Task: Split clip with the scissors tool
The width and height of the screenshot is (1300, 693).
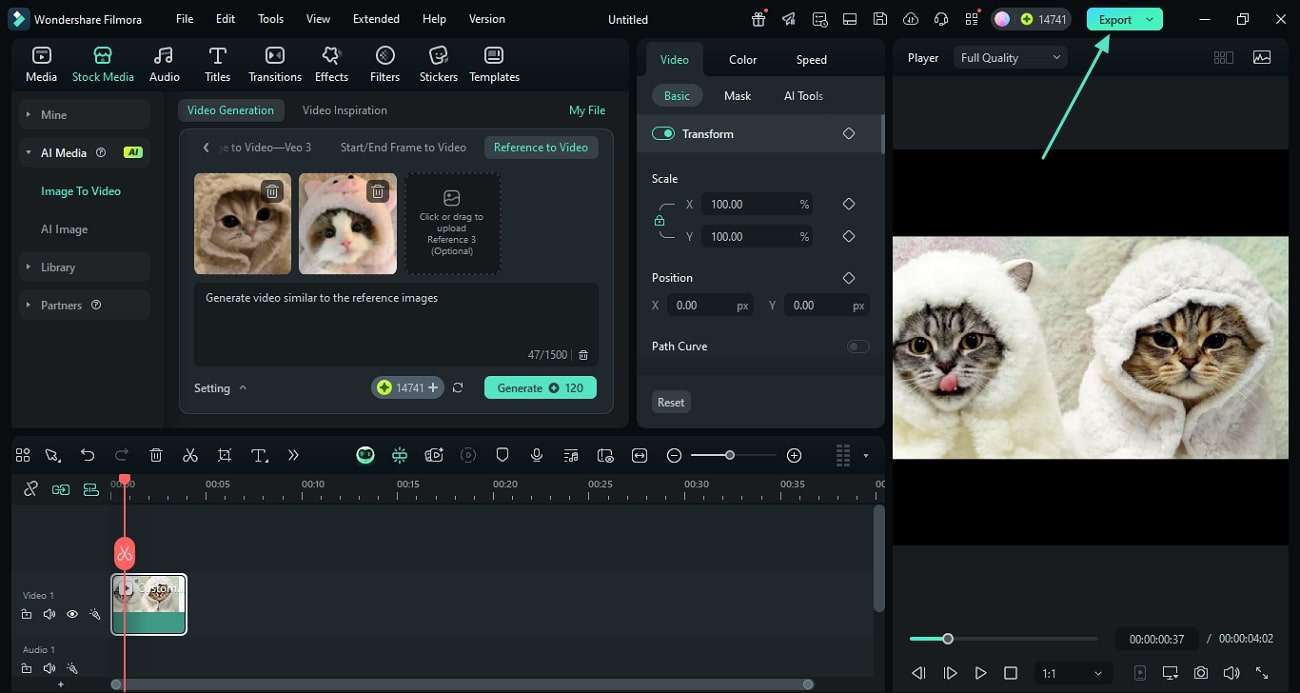Action: coord(190,455)
